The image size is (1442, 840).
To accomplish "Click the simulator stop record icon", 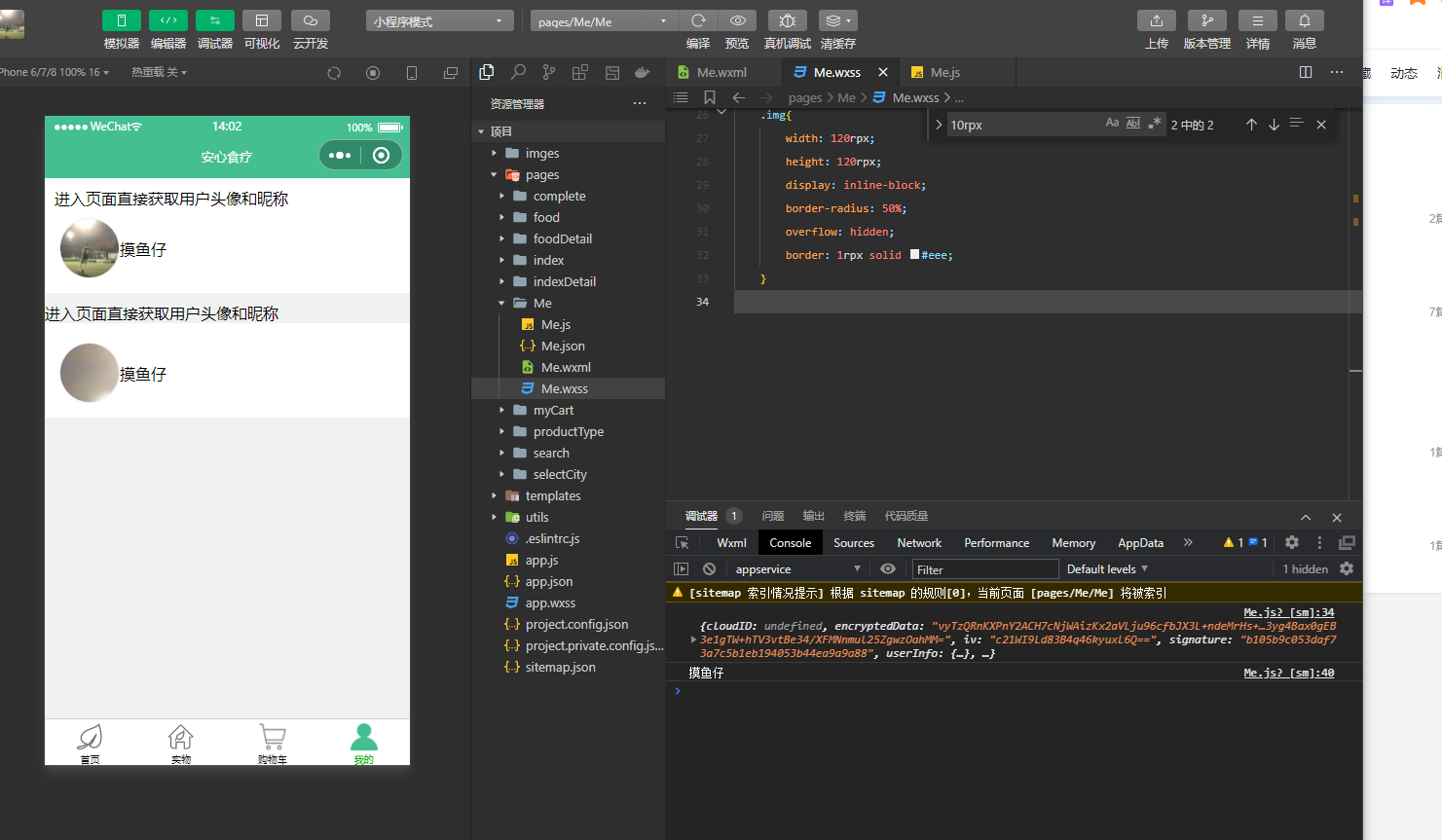I will tap(373, 73).
